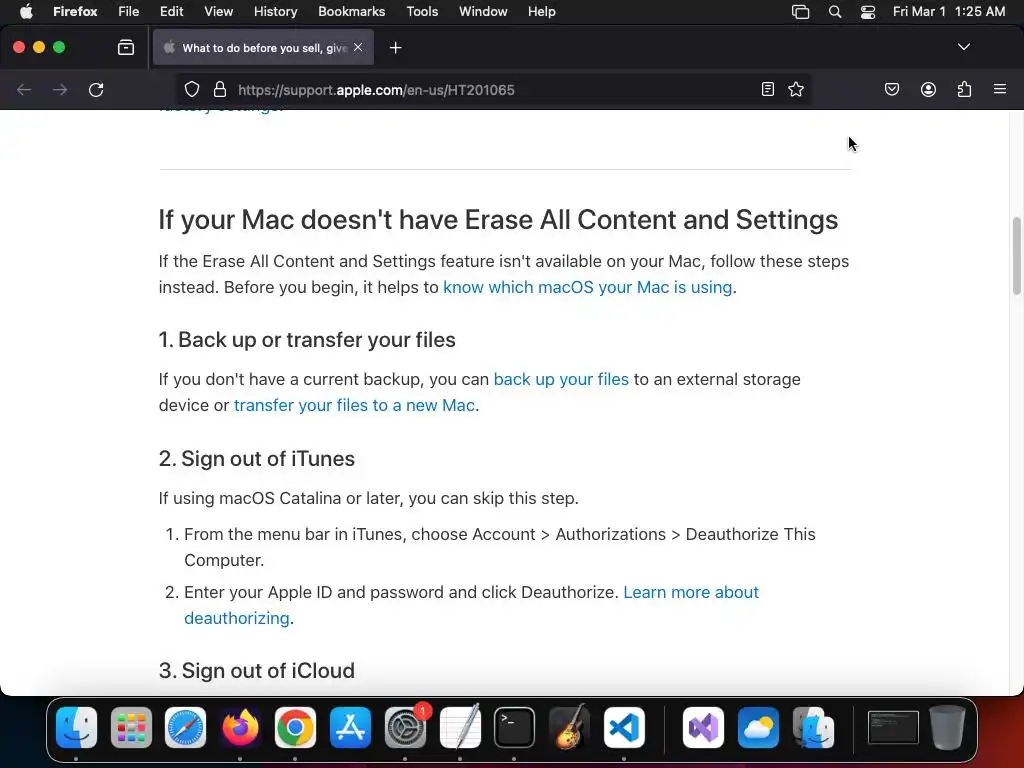Open the History menu

click(x=275, y=12)
